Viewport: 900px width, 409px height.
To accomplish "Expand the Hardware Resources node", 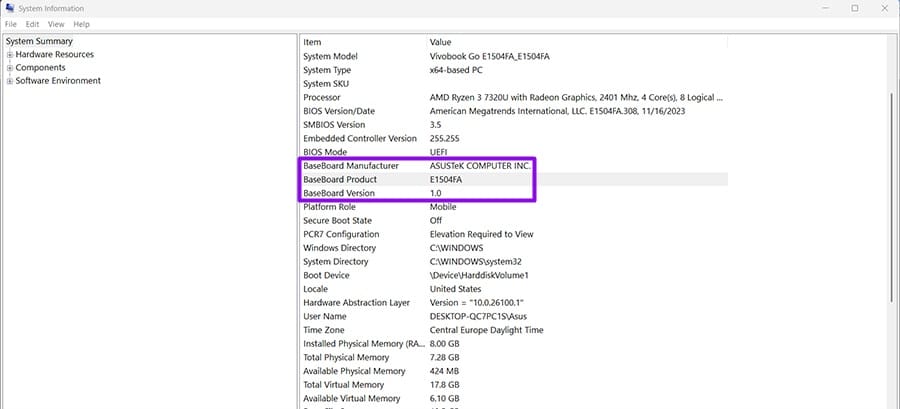I will point(10,54).
